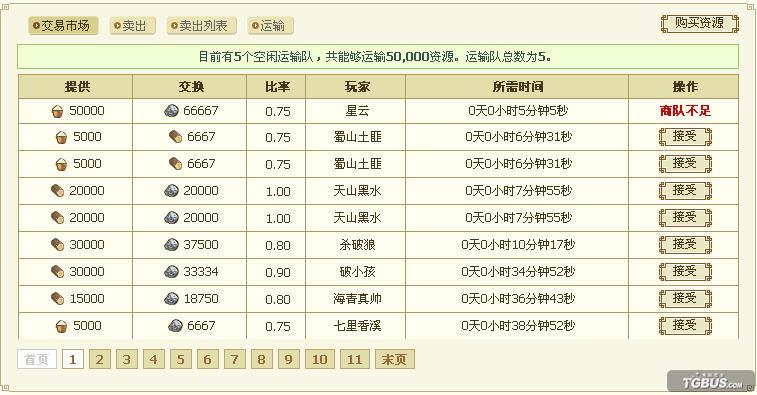The width and height of the screenshot is (757, 395).
Task: Click the exchange amount 33334
Action: 201,272
